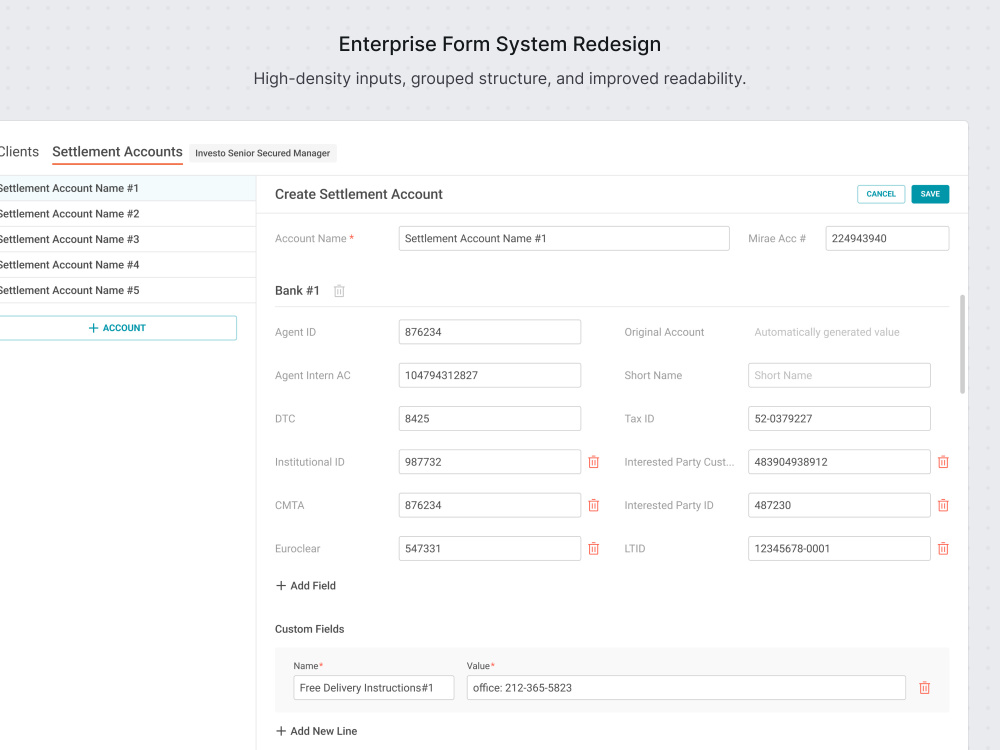
Task: Click the Bank #1 heading
Action: tap(297, 291)
